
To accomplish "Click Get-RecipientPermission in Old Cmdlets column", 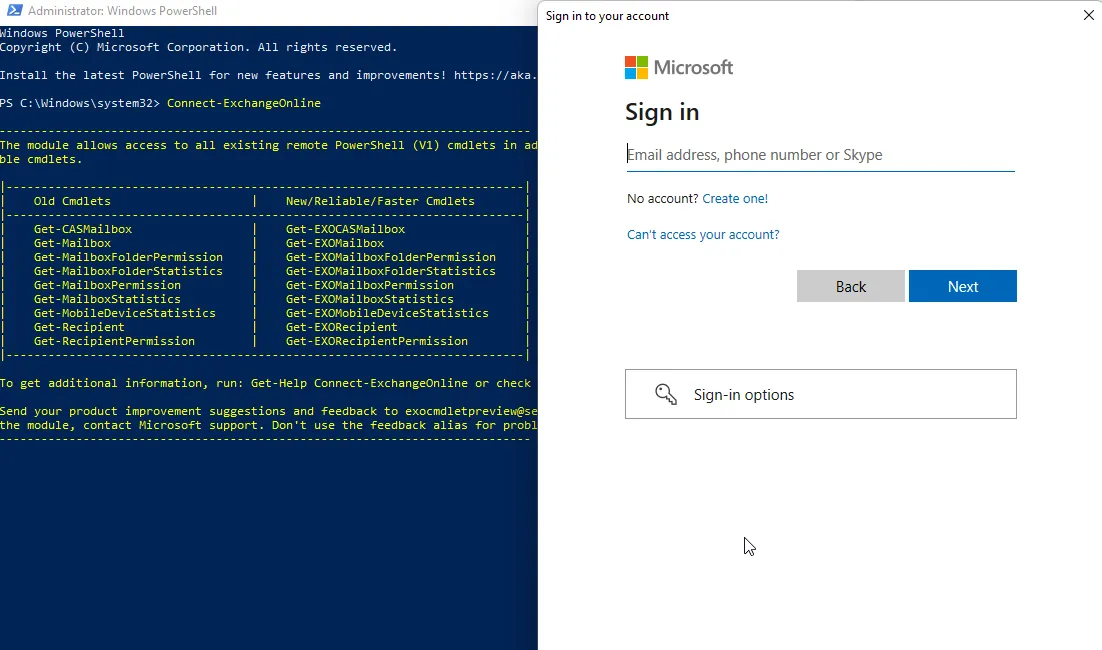I will pyautogui.click(x=114, y=342).
